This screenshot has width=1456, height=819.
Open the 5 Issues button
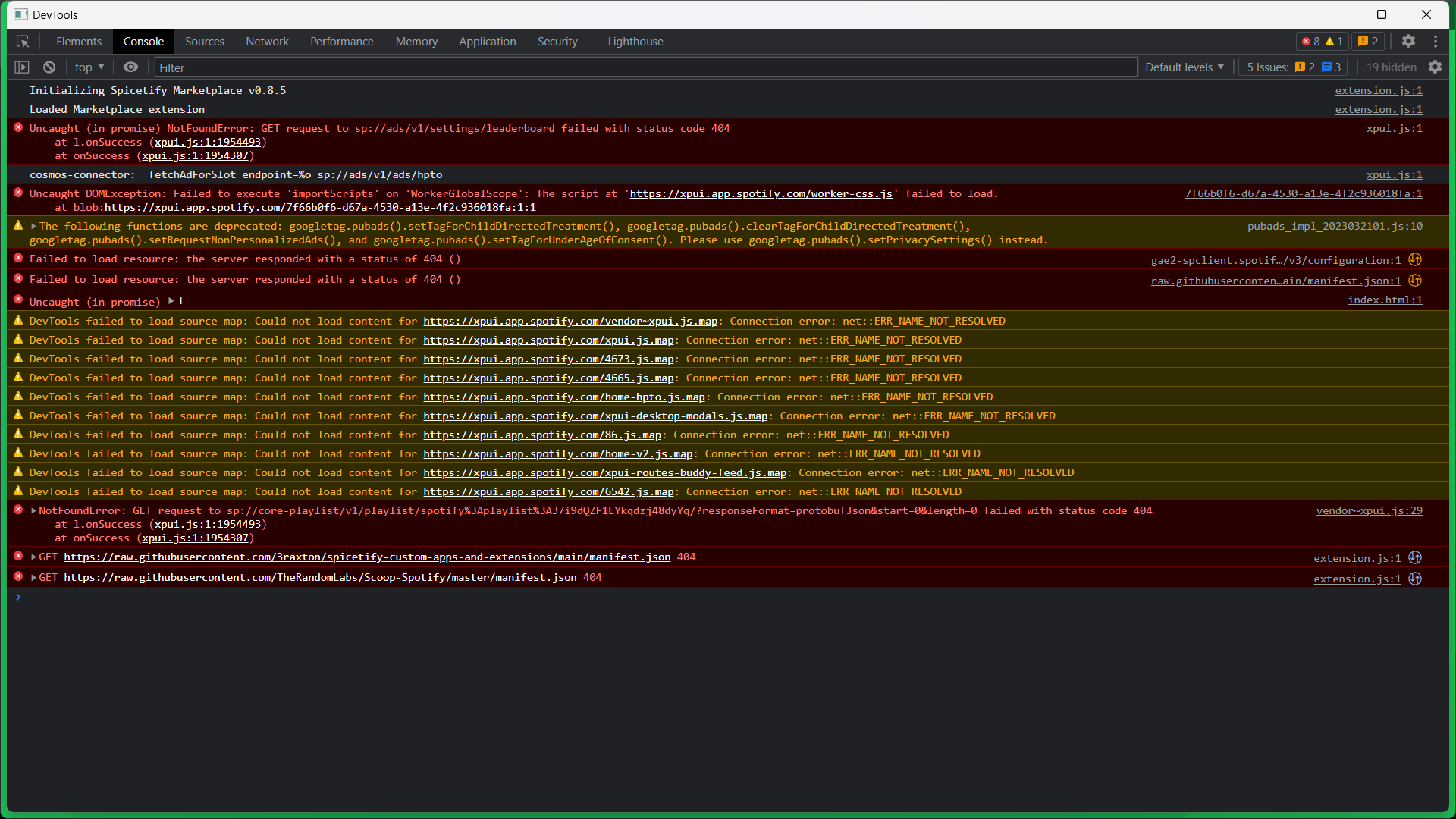click(1293, 67)
